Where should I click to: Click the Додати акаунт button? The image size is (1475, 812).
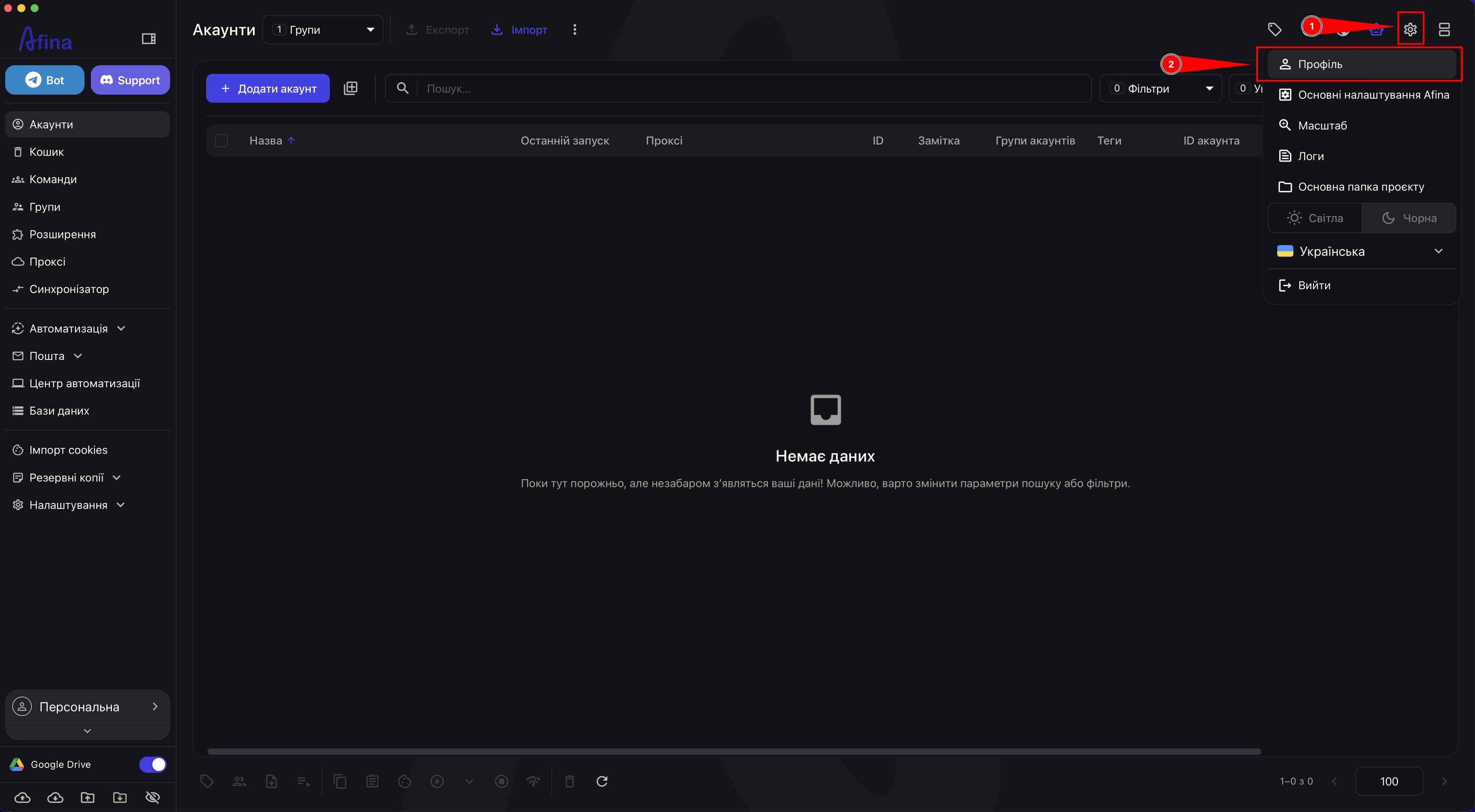click(x=268, y=88)
